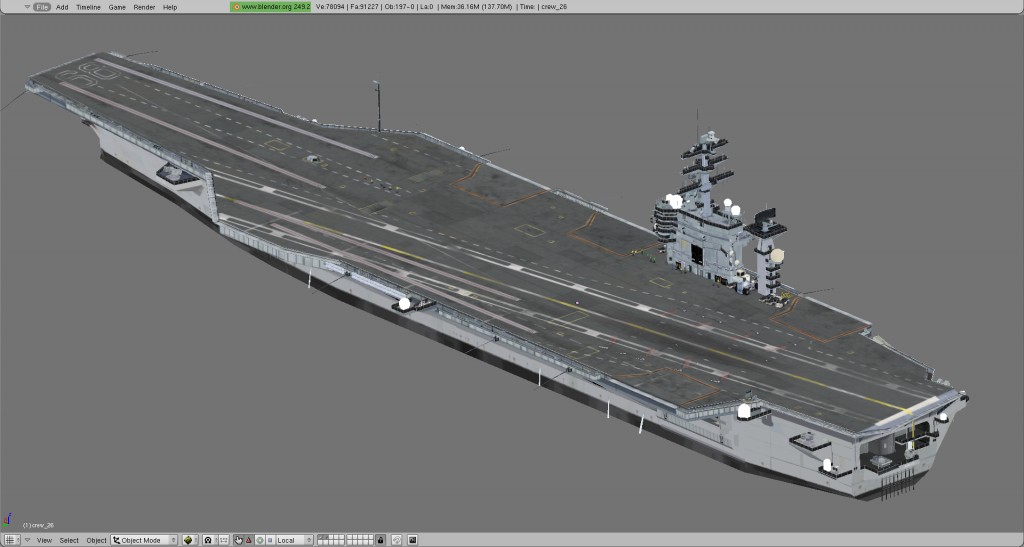Viewport: 1024px width, 547px height.
Task: Open the Game menu
Action: click(x=117, y=7)
